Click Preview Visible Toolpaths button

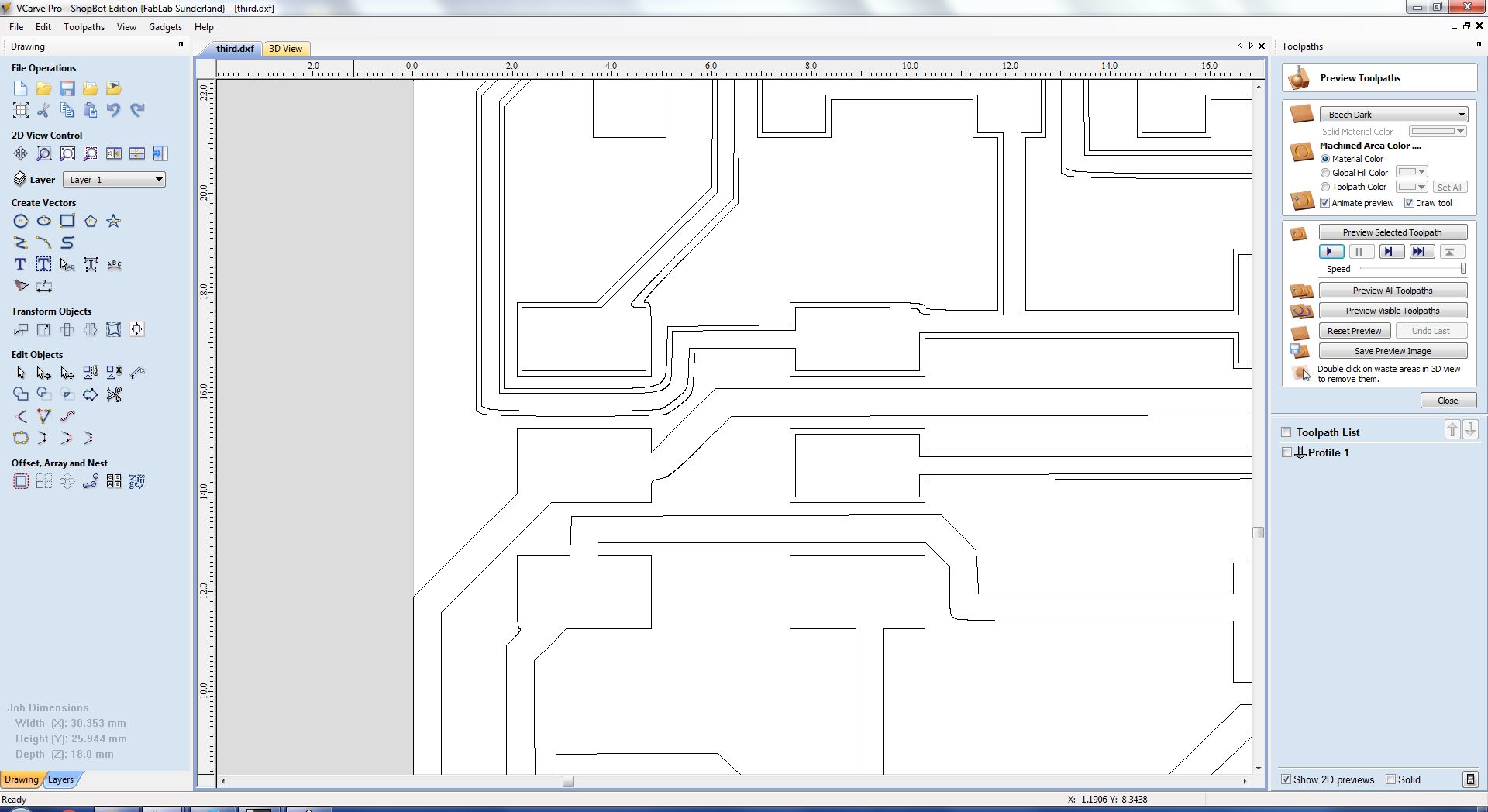[x=1393, y=311]
